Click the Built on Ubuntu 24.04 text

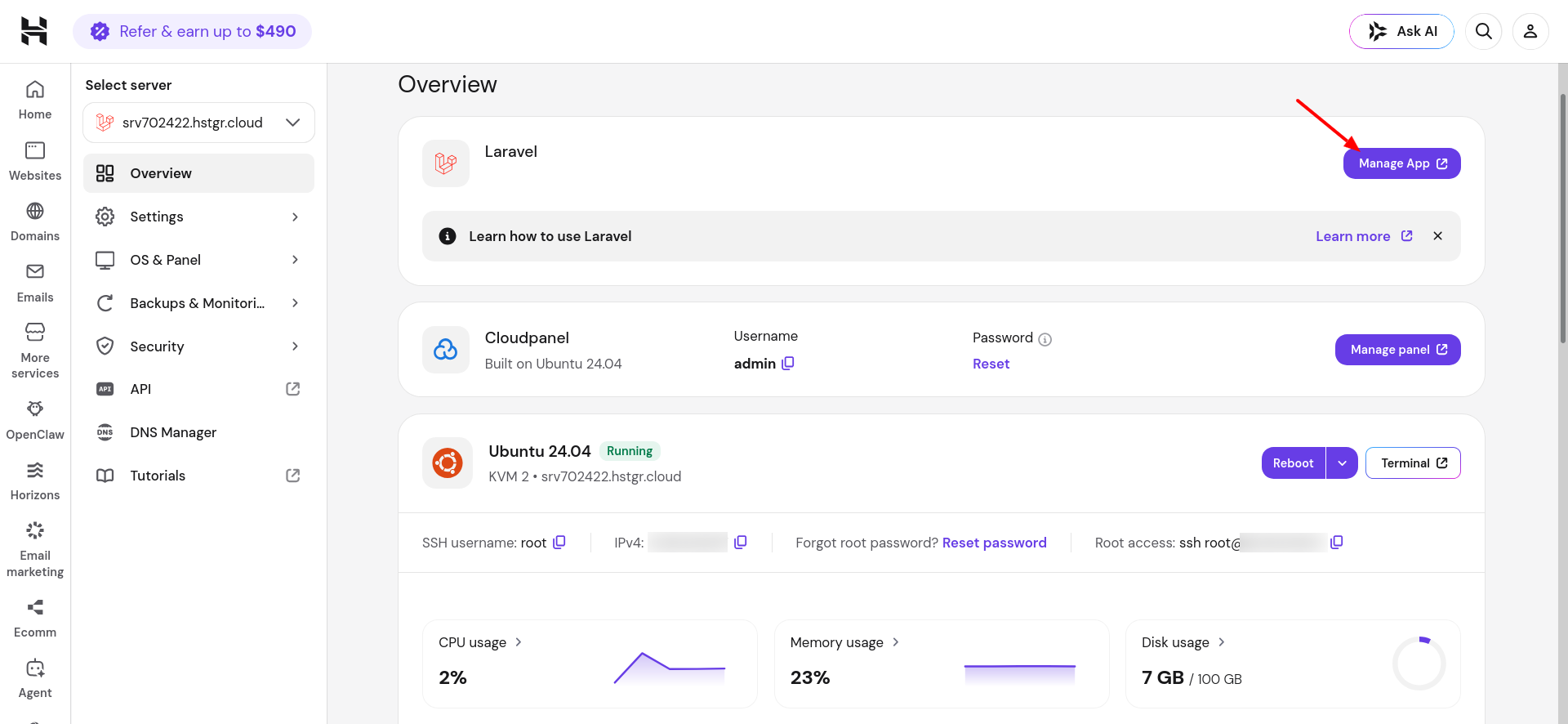coord(553,364)
